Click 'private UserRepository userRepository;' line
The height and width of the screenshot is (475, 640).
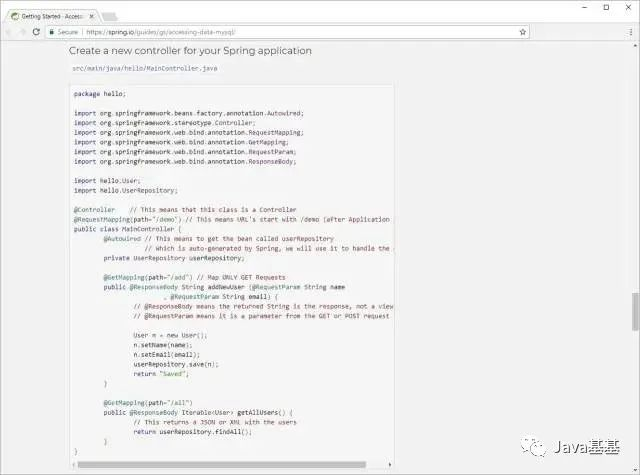pos(174,258)
